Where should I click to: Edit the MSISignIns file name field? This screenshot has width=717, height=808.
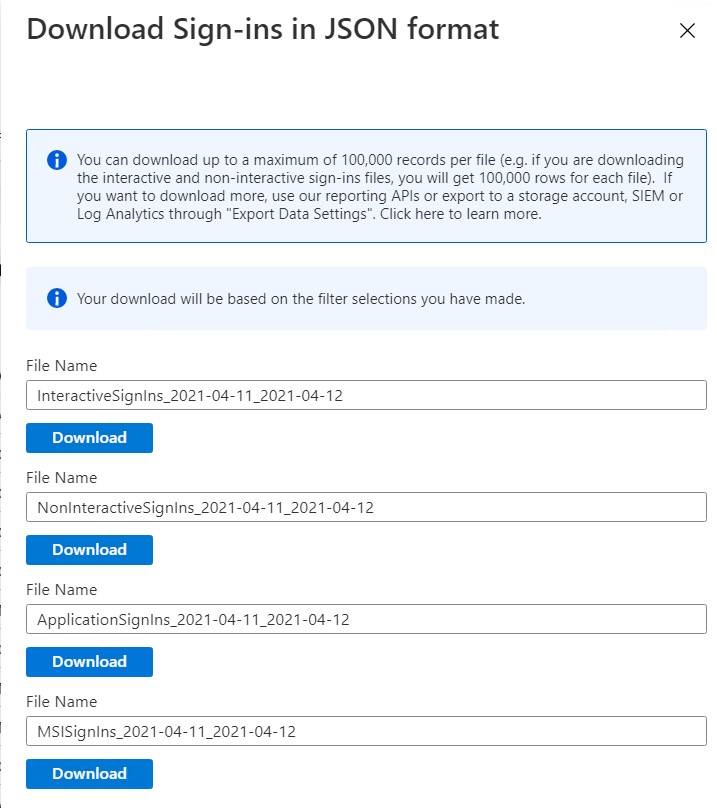point(366,731)
